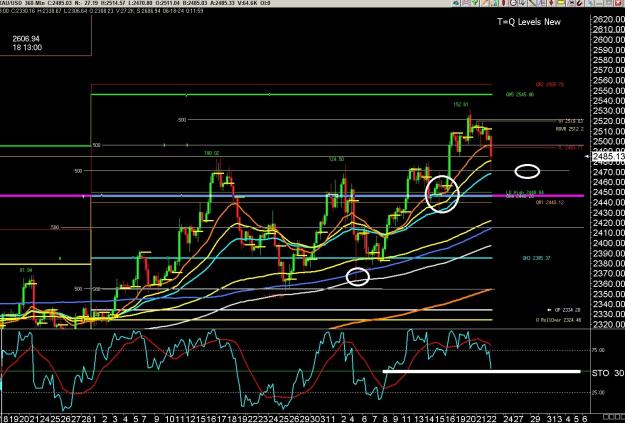Screen dimensions: 625x423
Task: Select the orange pencil drawing tool
Action: pyautogui.click(x=485, y=3)
